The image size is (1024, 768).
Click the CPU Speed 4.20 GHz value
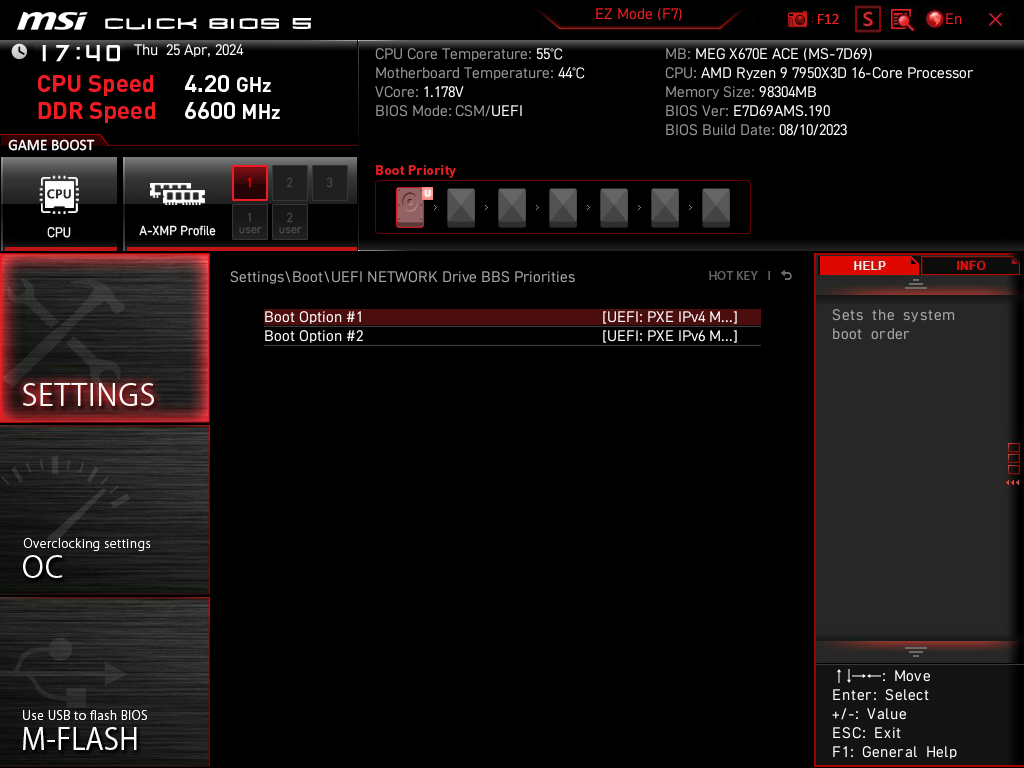(x=227, y=84)
